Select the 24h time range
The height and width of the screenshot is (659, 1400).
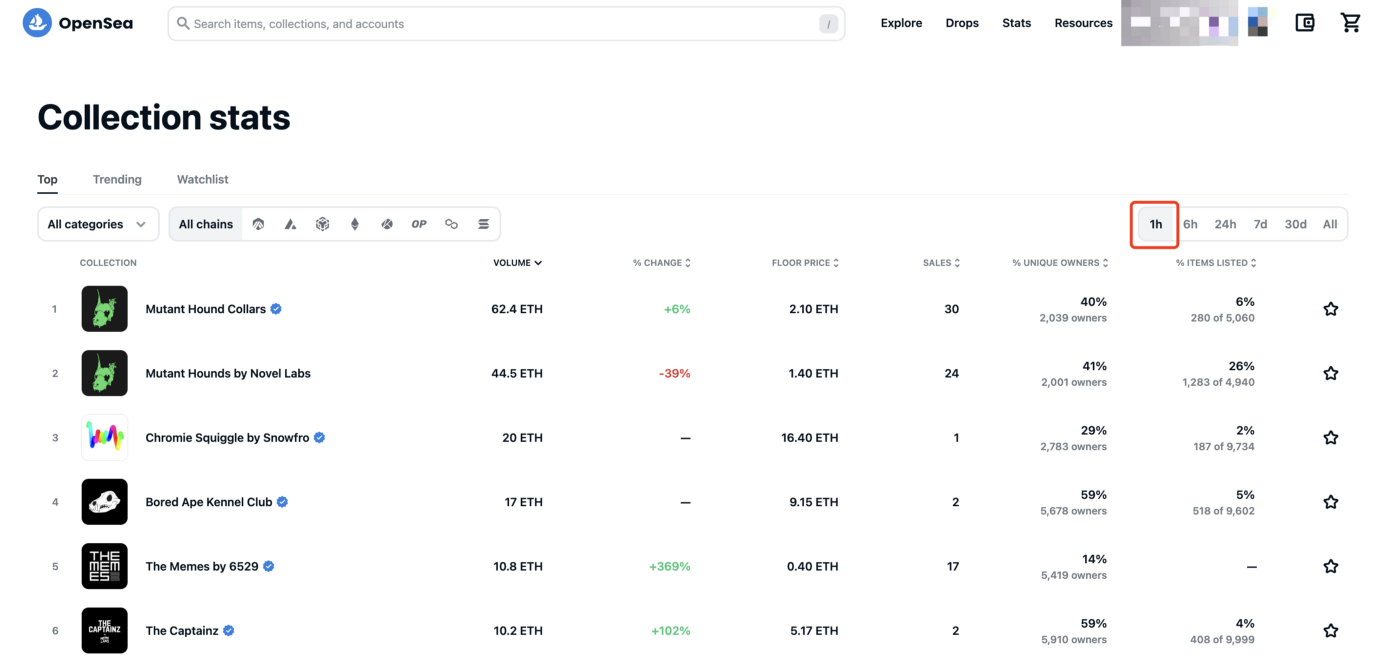[x=1225, y=224]
